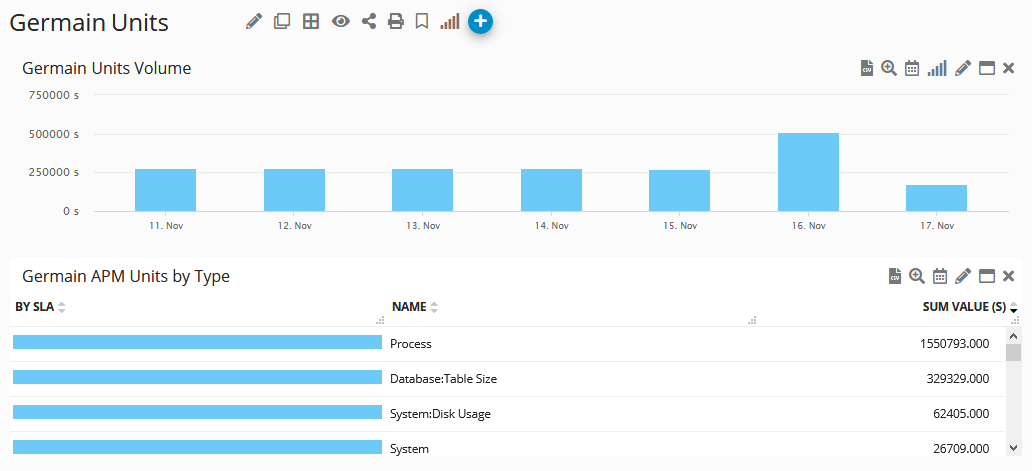Zoom in on Germain Units Volume chart

point(888,68)
